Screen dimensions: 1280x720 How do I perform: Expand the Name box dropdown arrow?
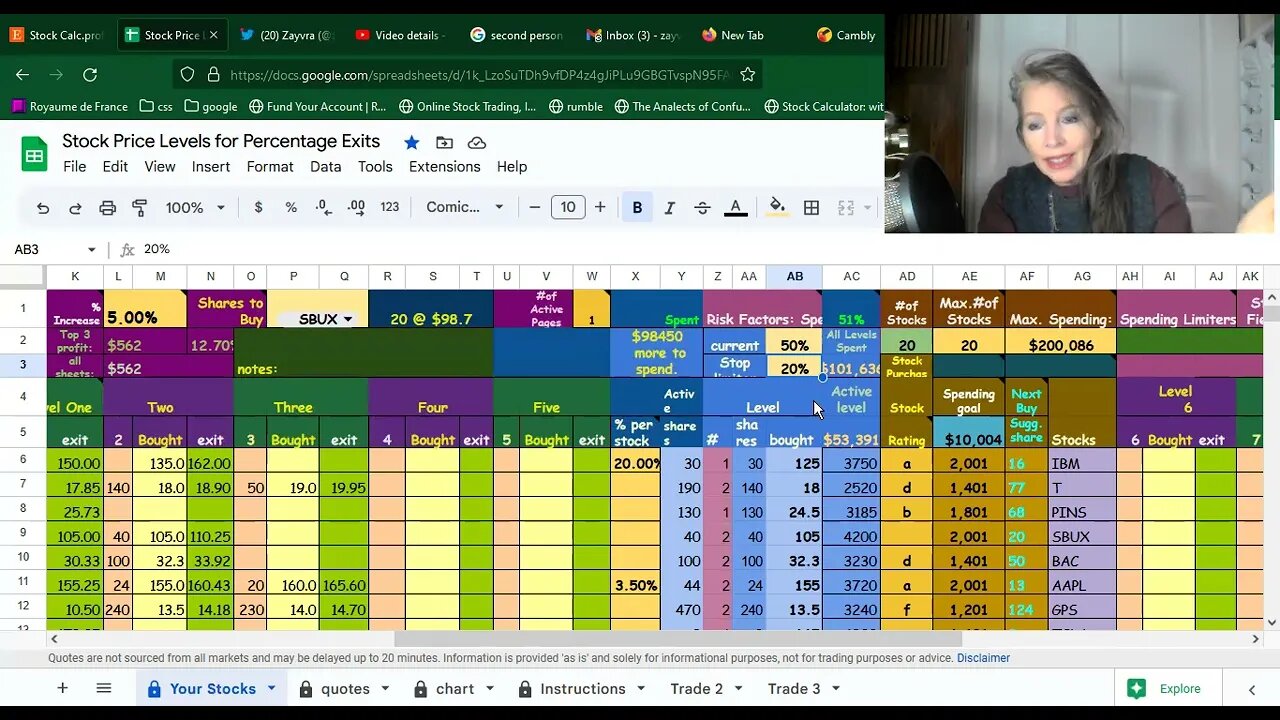click(x=91, y=250)
